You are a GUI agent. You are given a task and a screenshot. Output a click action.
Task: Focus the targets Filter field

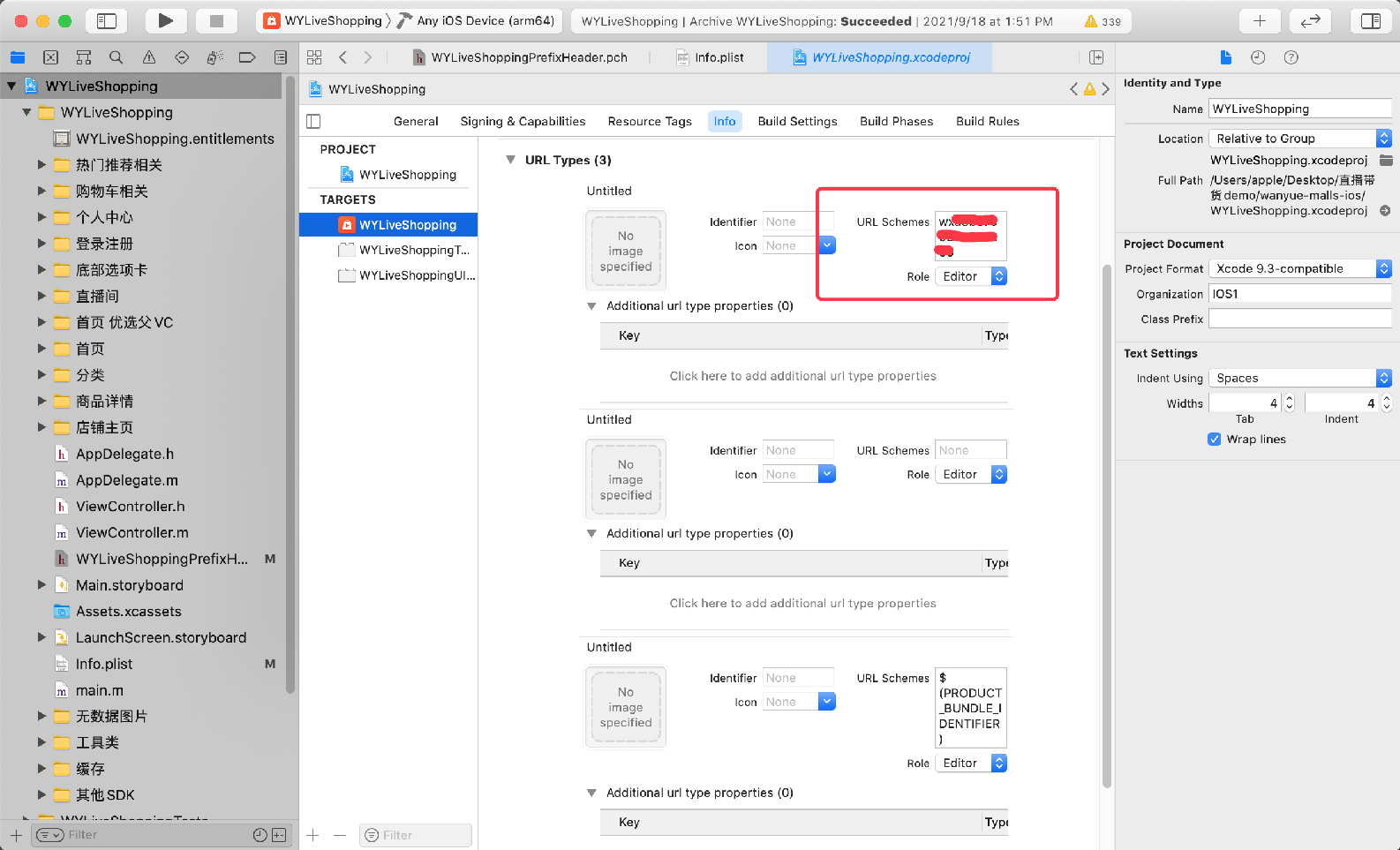tap(416, 835)
